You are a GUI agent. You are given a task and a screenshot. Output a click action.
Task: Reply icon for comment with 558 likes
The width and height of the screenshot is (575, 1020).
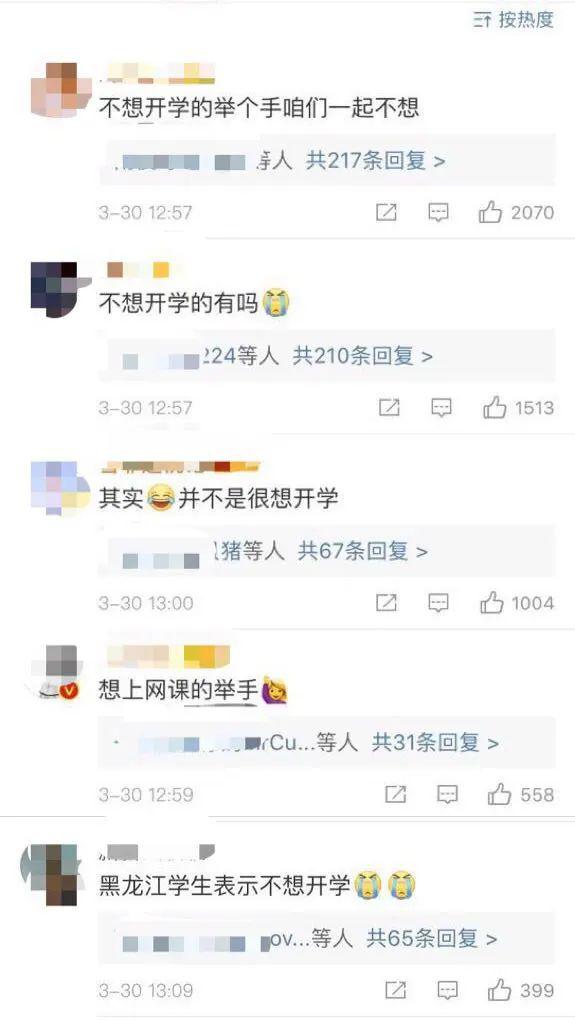448,794
